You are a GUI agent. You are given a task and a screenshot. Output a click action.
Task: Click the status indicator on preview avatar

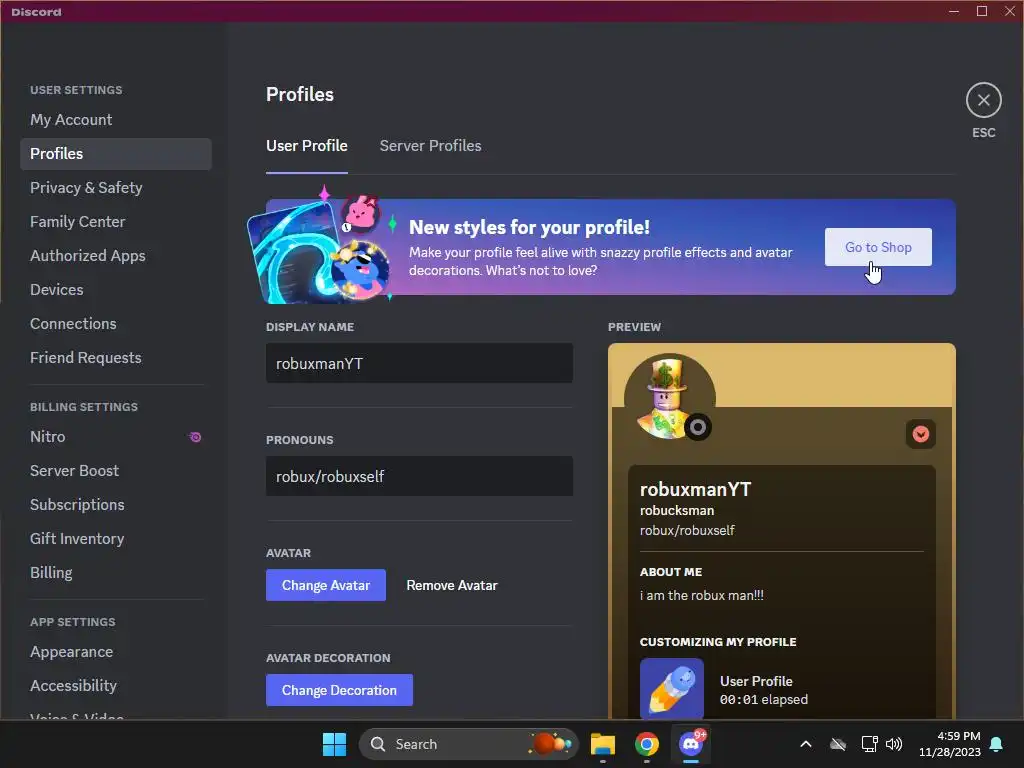coord(697,427)
